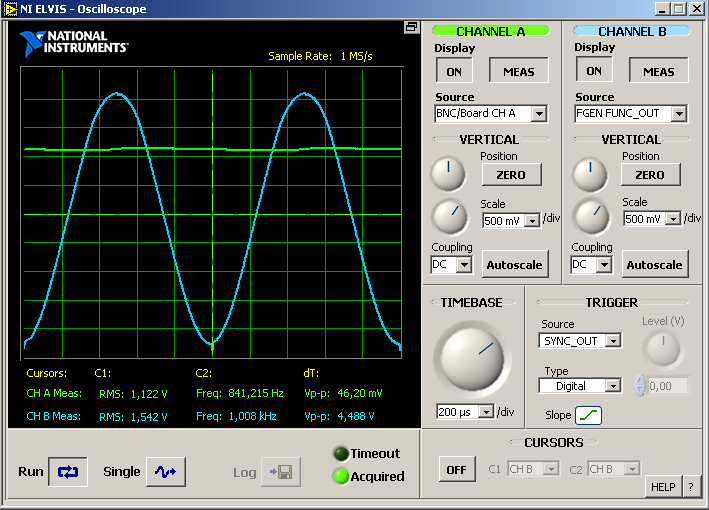This screenshot has width=709, height=510.
Task: Open Channel A Scale 500 mV dropdown
Action: (x=511, y=221)
